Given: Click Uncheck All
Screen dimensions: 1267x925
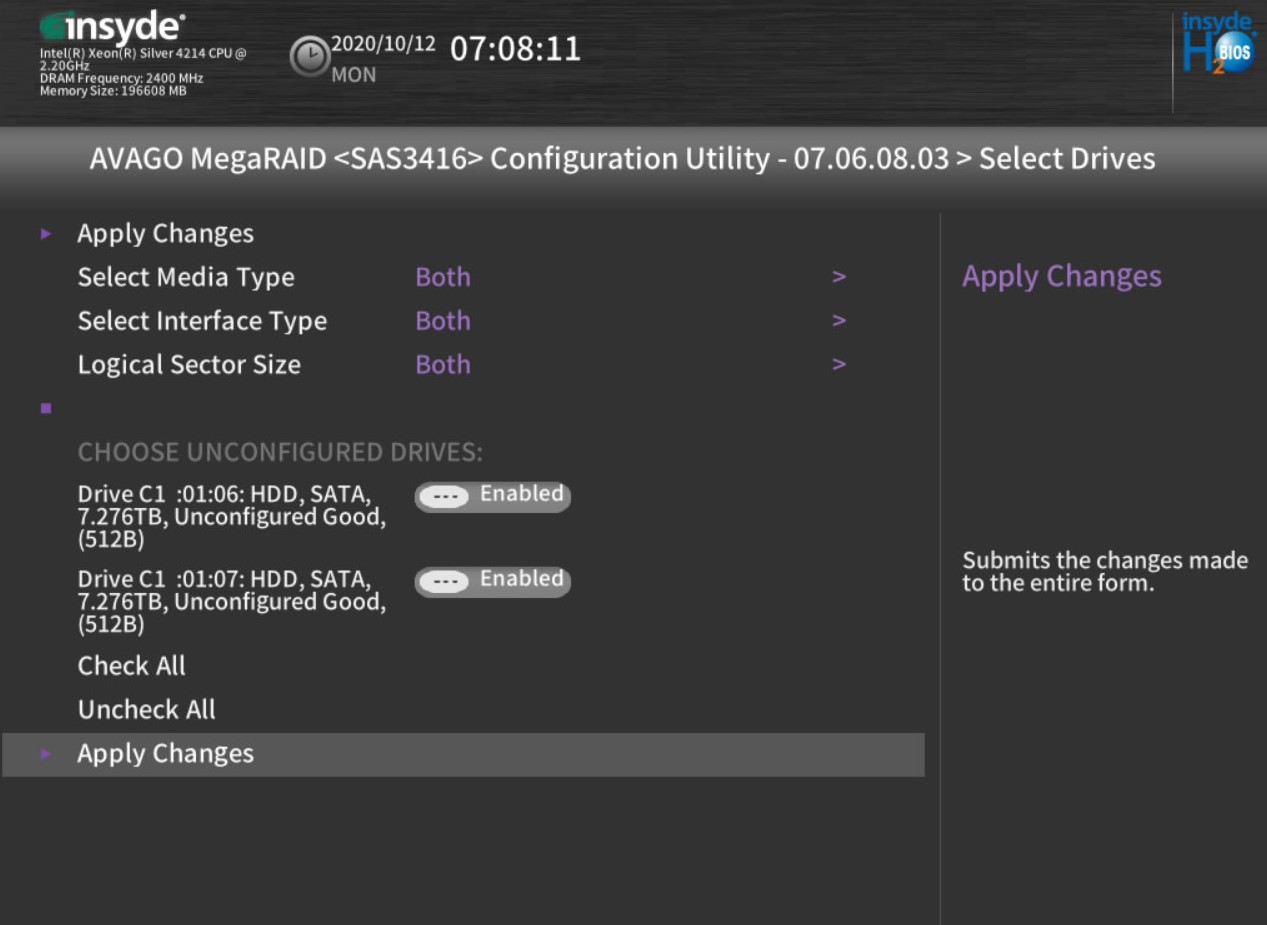Looking at the screenshot, I should tap(147, 710).
